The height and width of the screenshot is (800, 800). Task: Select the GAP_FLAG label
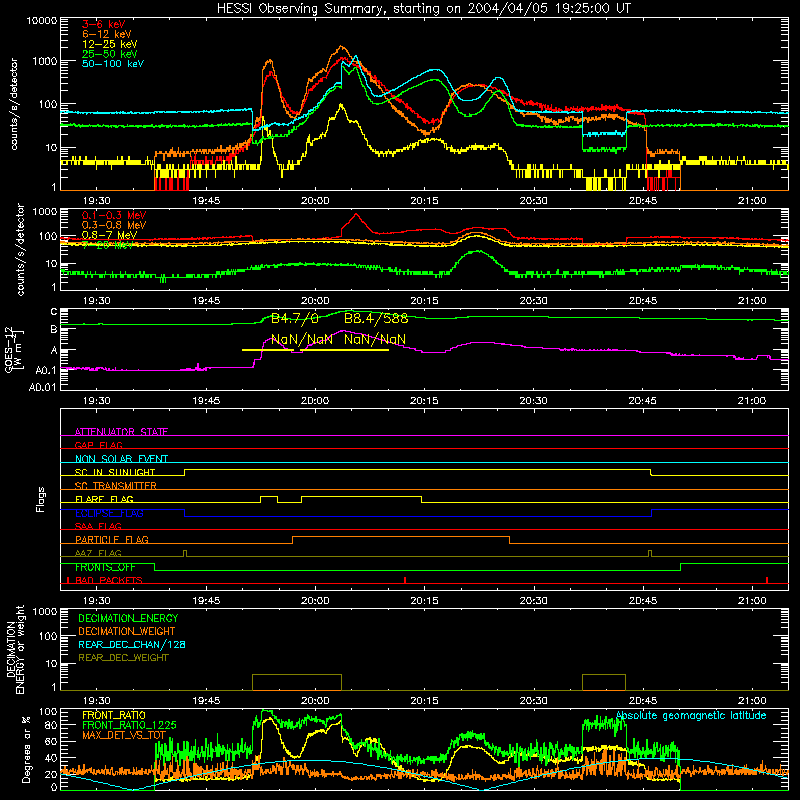pos(98,445)
